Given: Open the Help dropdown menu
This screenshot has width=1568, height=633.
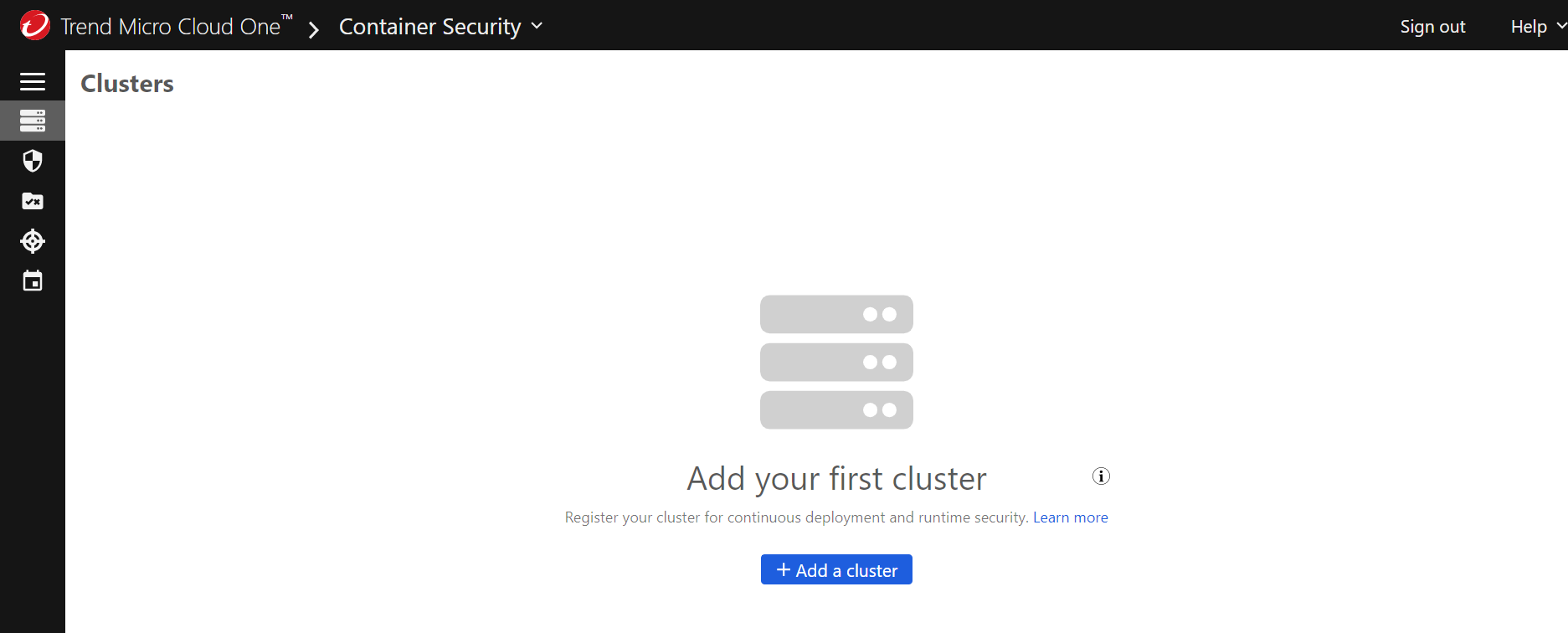Looking at the screenshot, I should tap(1537, 27).
